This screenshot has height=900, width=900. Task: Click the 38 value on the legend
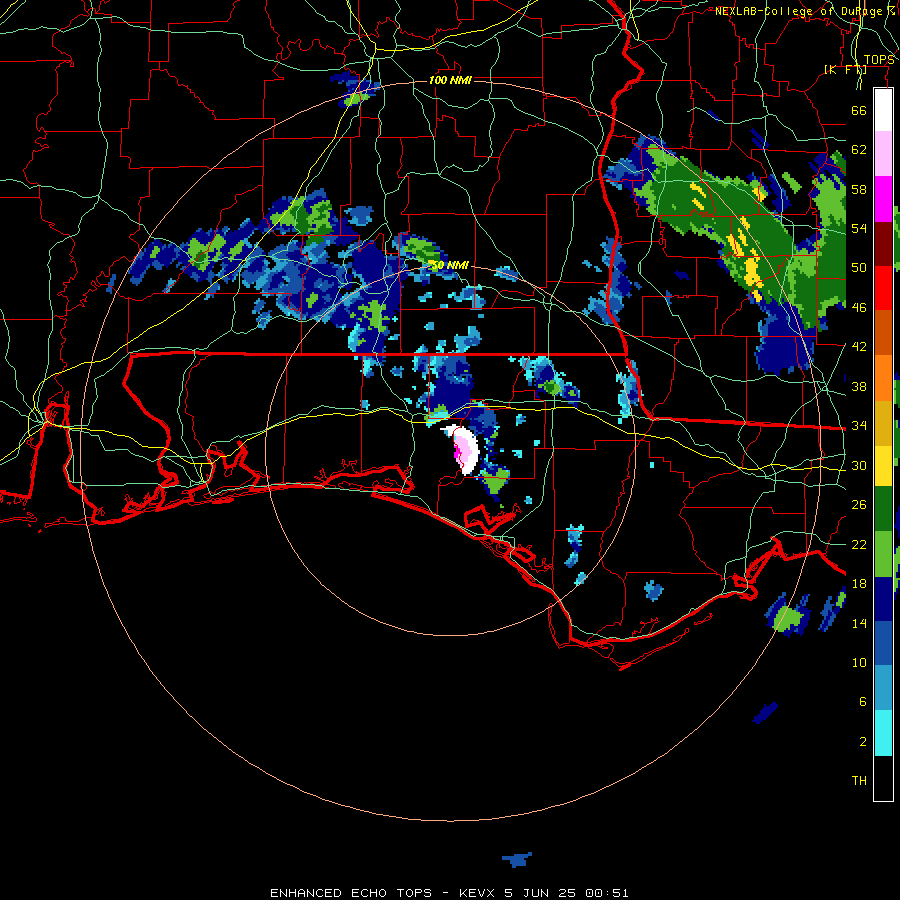[x=859, y=386]
